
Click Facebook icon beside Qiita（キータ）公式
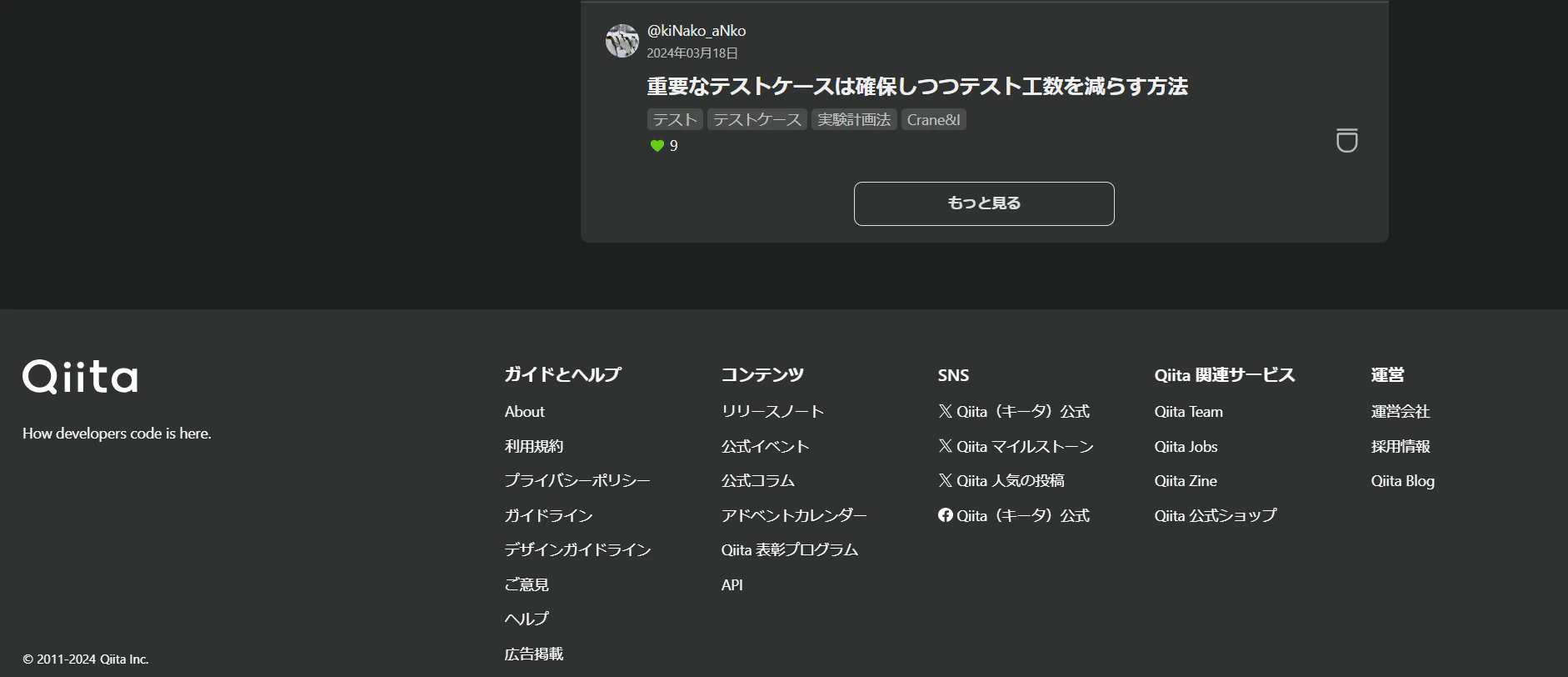tap(945, 515)
